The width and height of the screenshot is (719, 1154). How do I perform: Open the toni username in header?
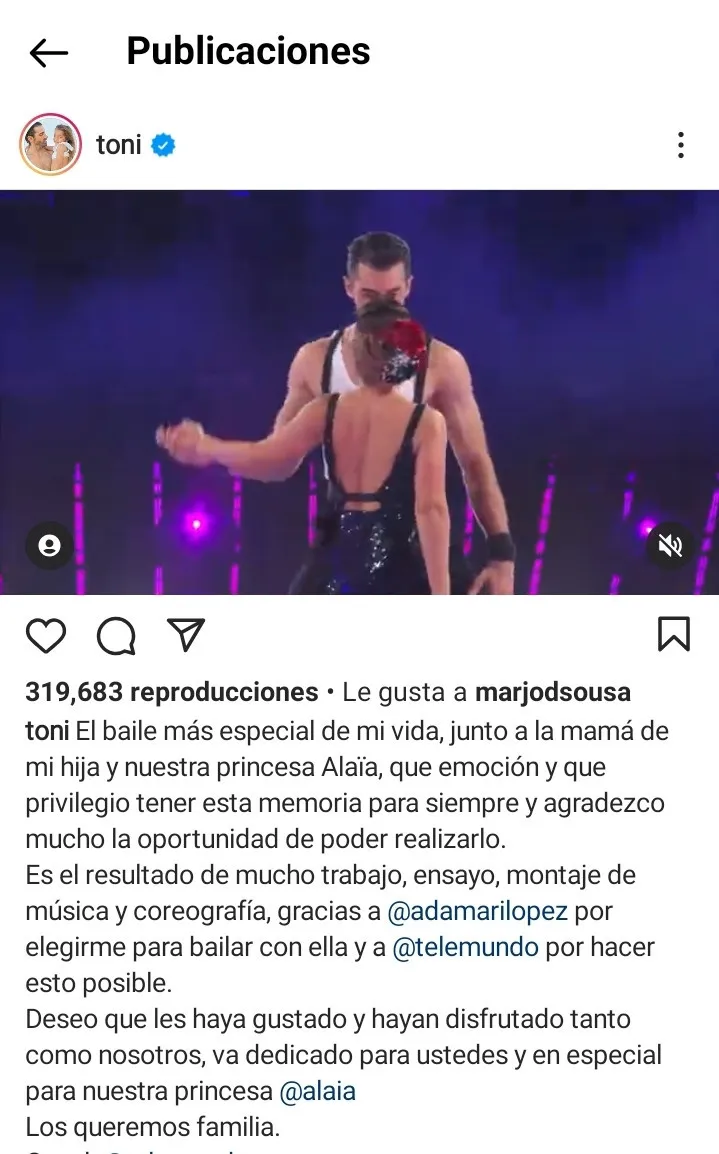pos(118,145)
